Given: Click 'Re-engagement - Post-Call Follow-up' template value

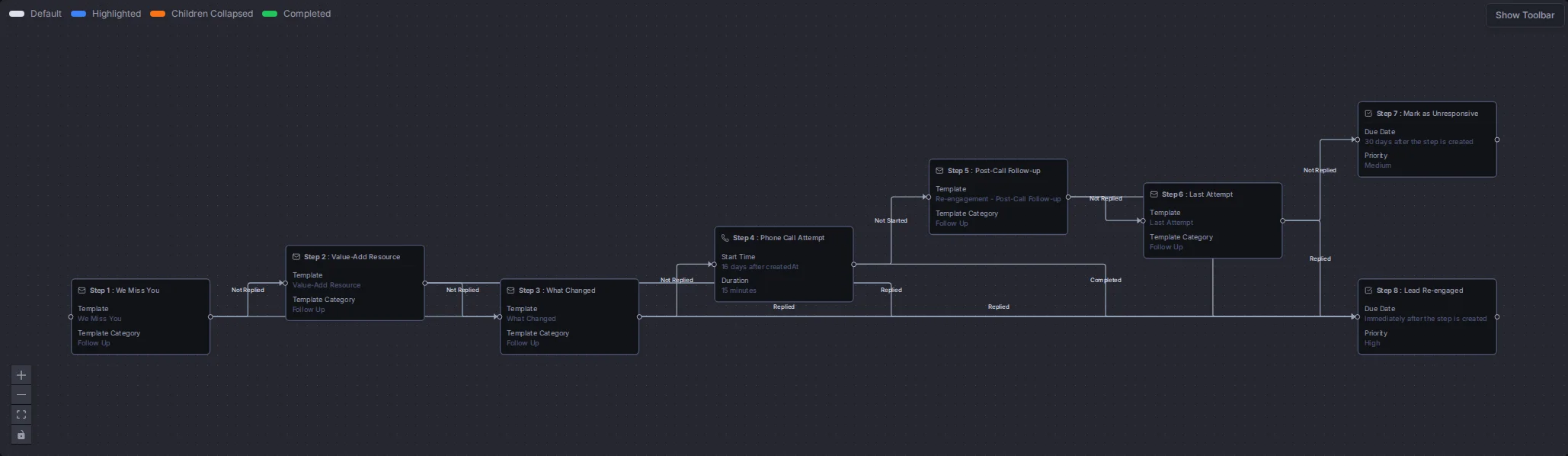Looking at the screenshot, I should [998, 199].
